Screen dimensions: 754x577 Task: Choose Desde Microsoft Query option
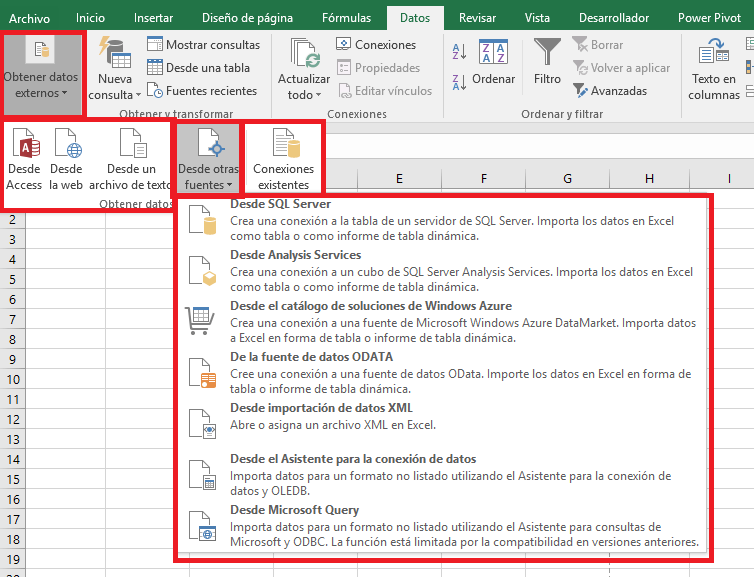coord(441,526)
